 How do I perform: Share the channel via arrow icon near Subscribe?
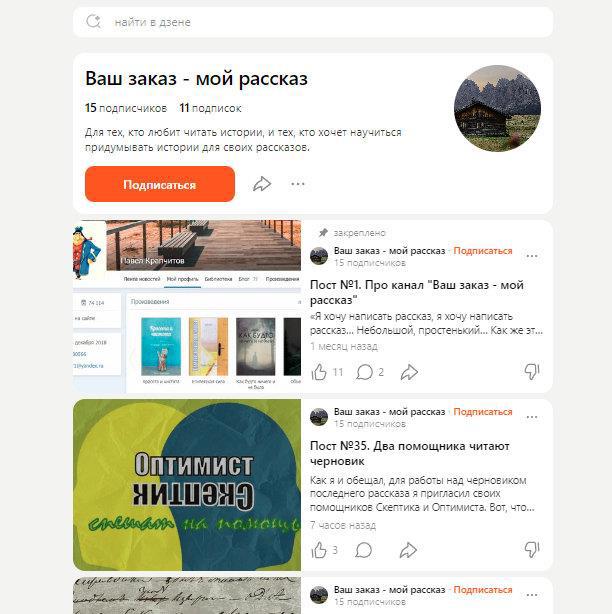(x=262, y=184)
